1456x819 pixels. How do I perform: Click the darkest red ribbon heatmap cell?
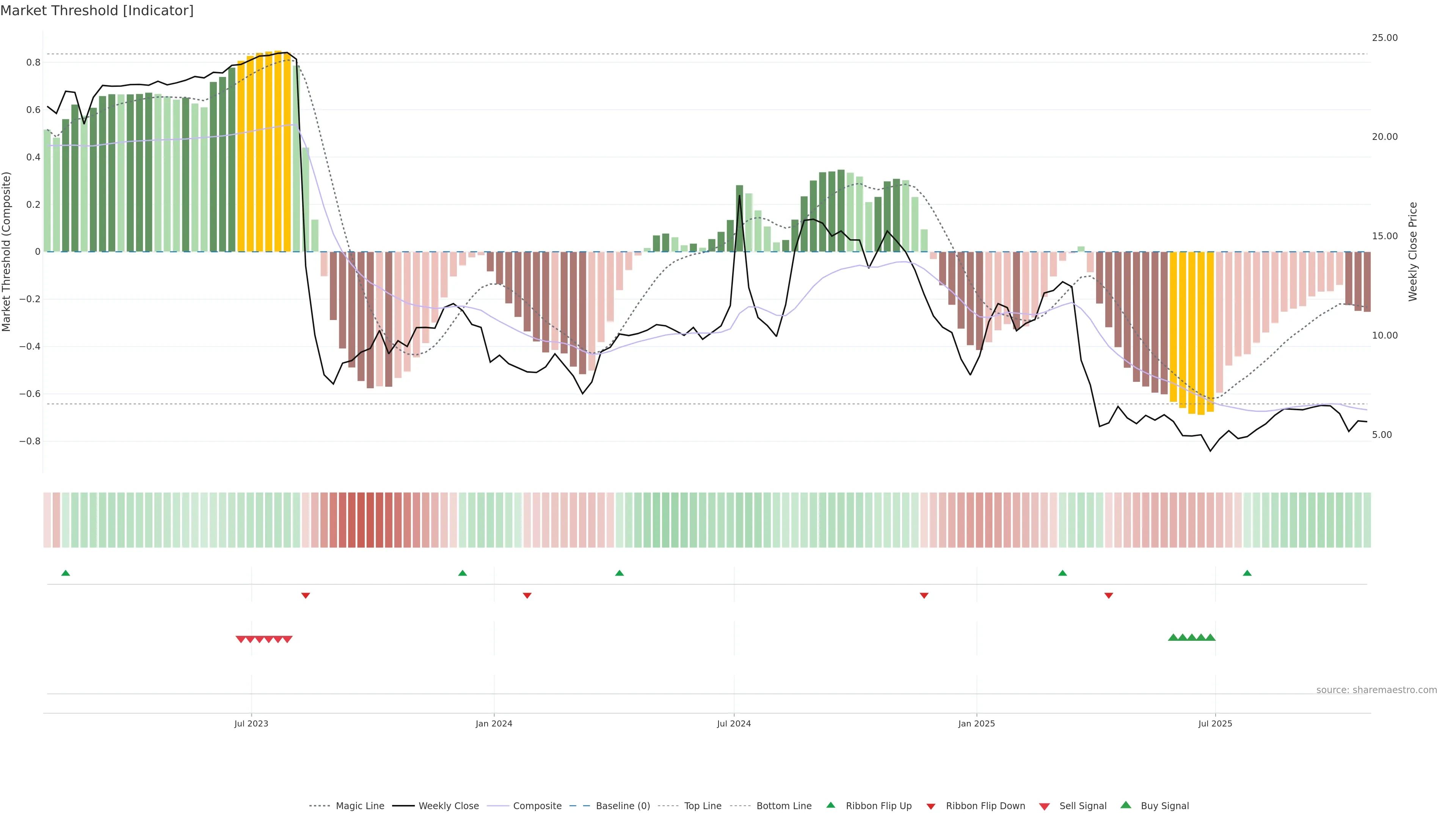(370, 519)
